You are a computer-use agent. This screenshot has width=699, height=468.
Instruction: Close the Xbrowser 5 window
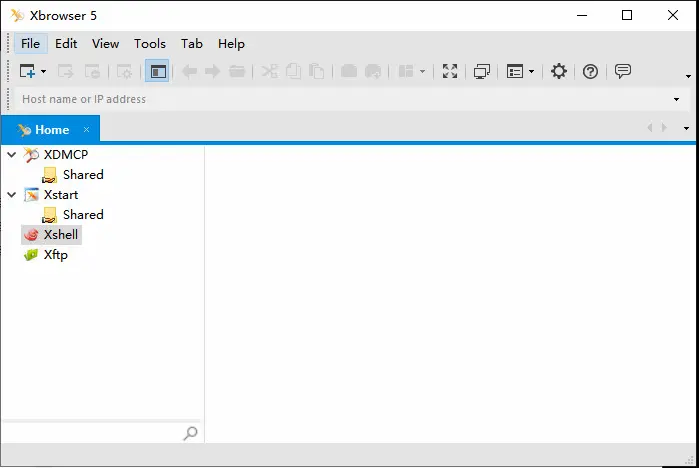(x=673, y=15)
